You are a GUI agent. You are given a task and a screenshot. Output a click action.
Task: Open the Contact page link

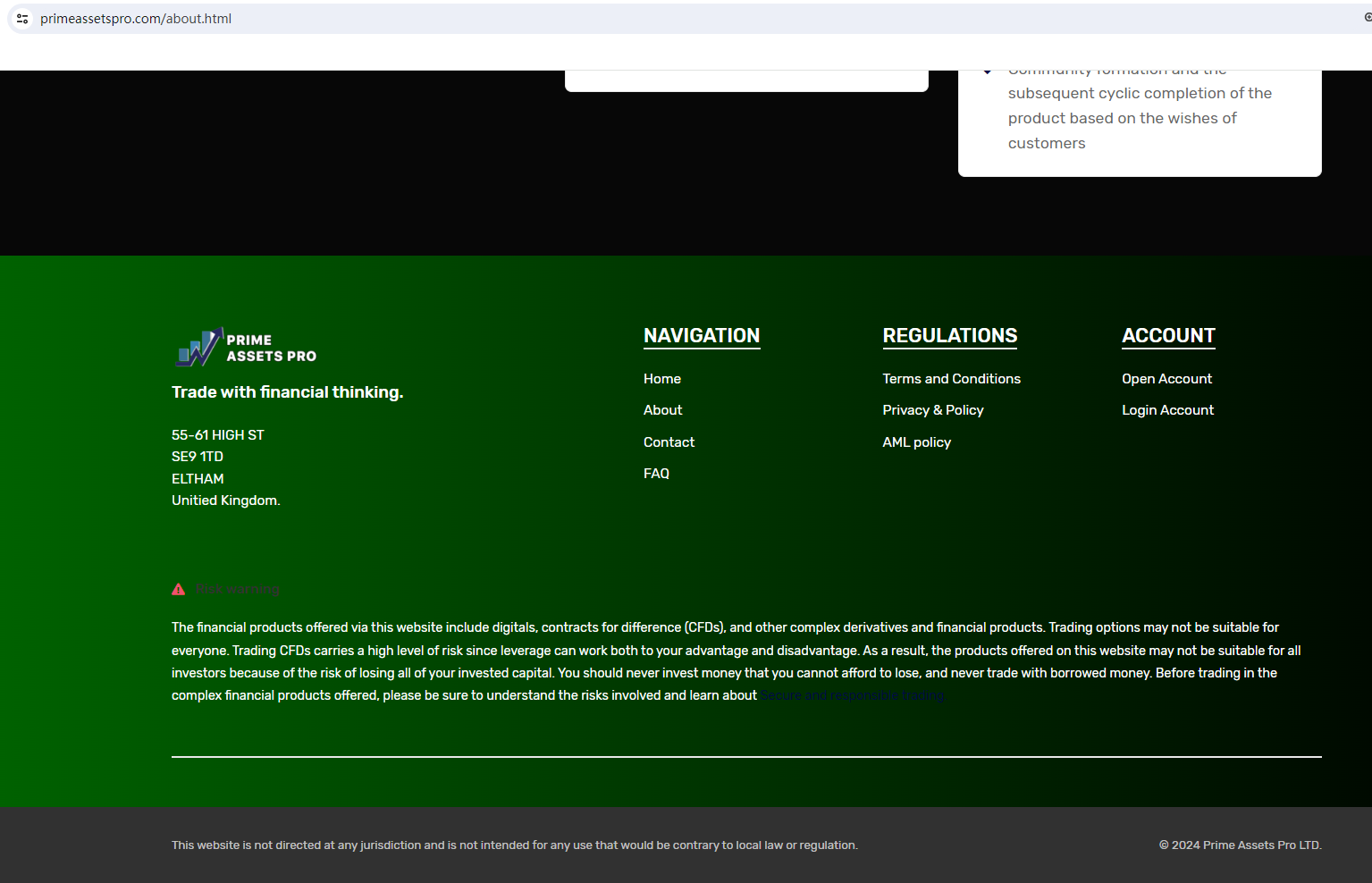(669, 442)
